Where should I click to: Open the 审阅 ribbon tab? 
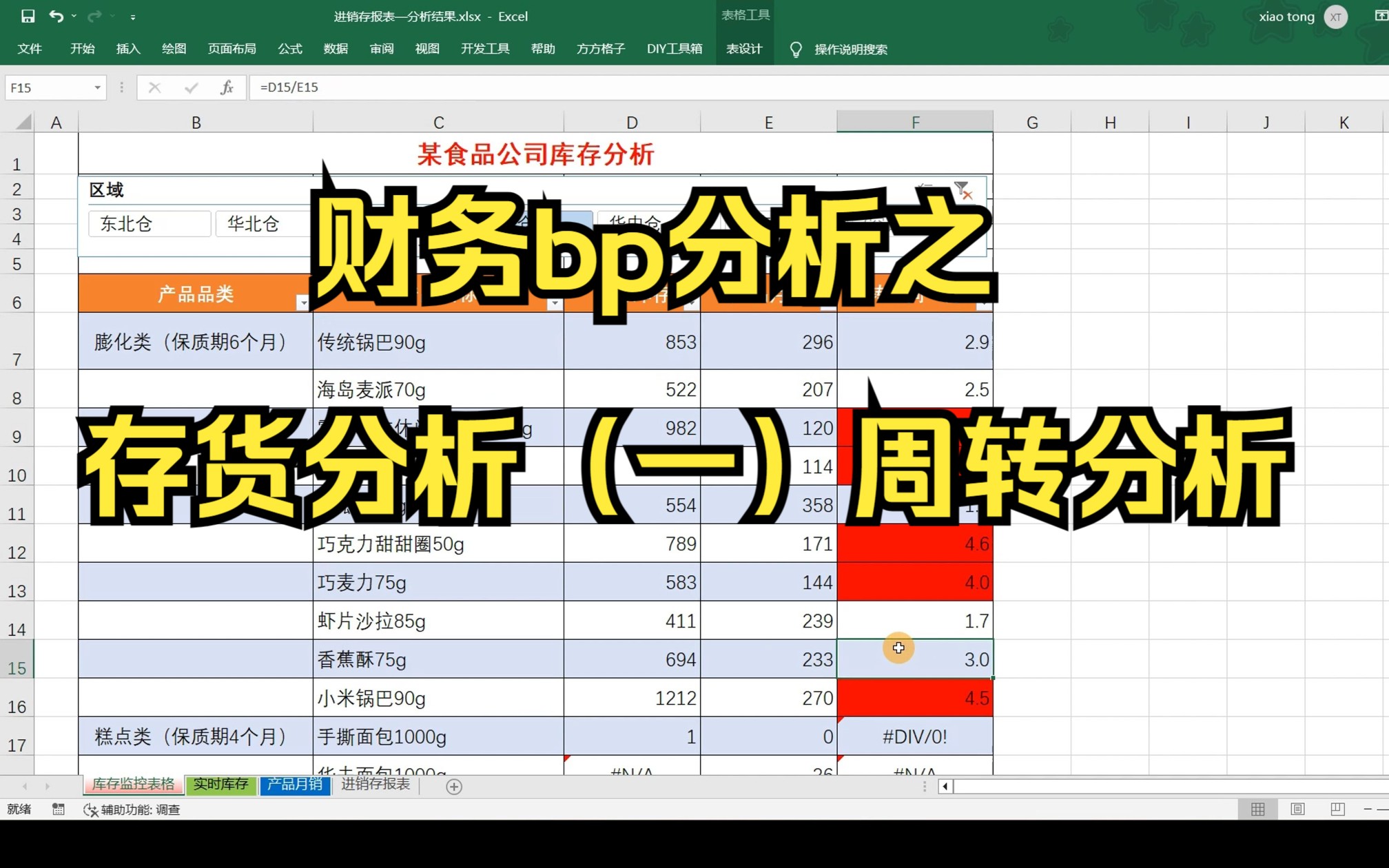382,49
